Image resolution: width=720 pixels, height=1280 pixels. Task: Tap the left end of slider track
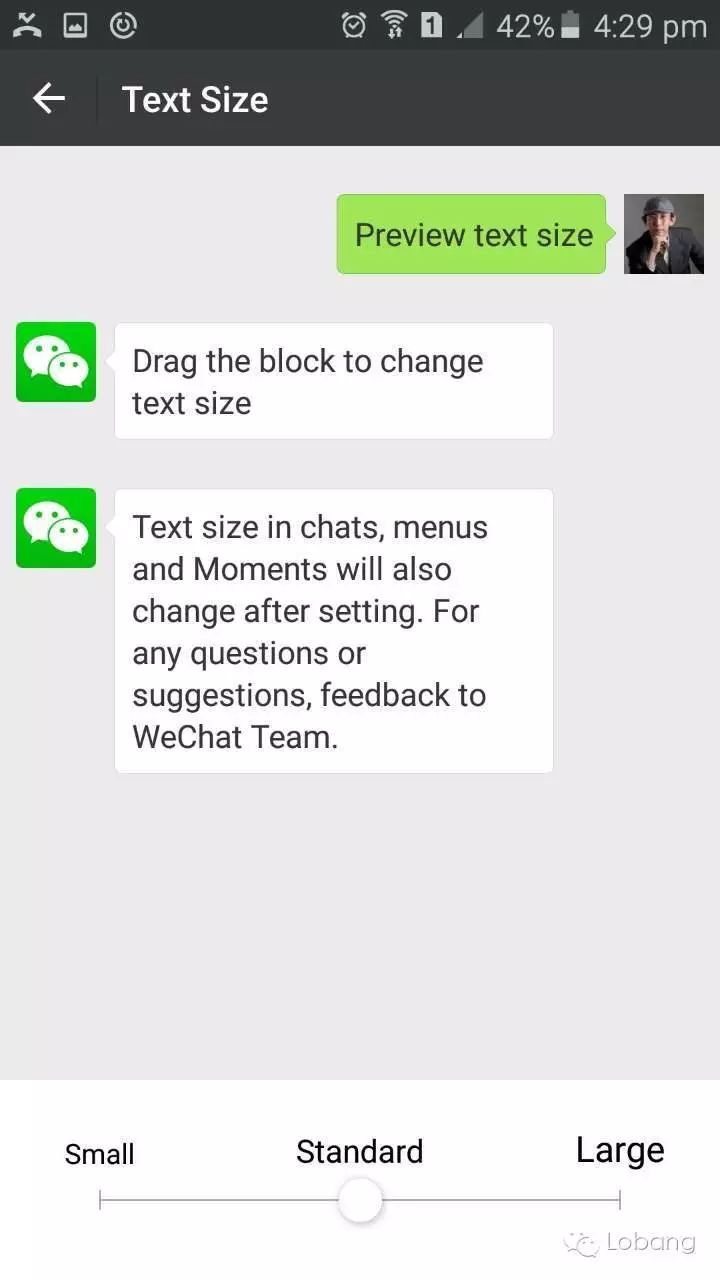101,1200
